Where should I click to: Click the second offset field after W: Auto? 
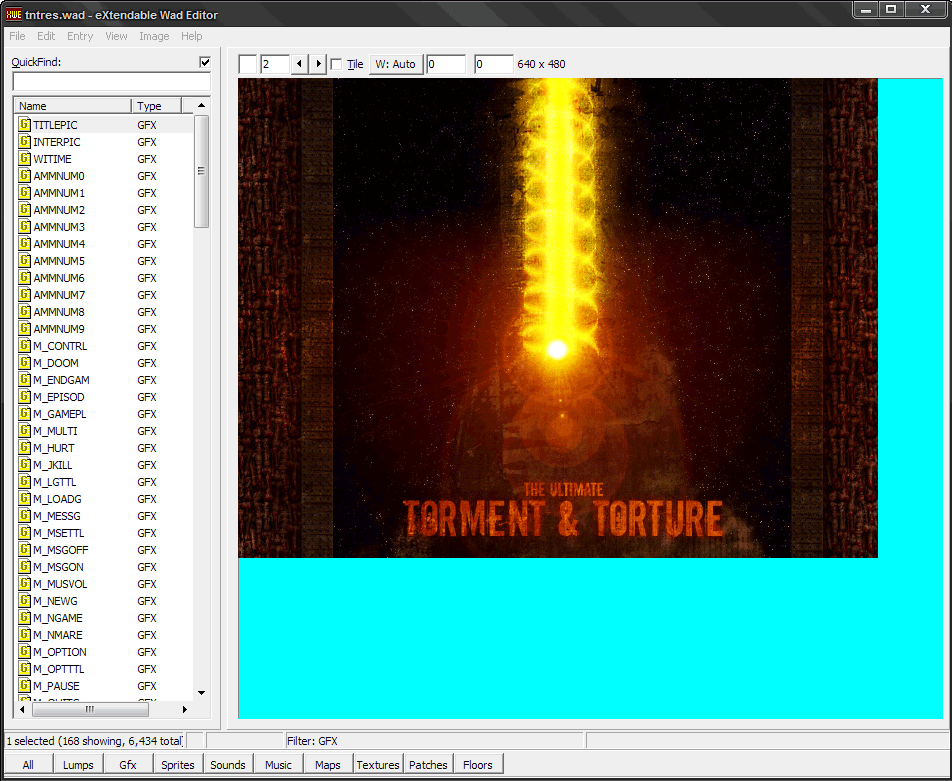click(494, 64)
